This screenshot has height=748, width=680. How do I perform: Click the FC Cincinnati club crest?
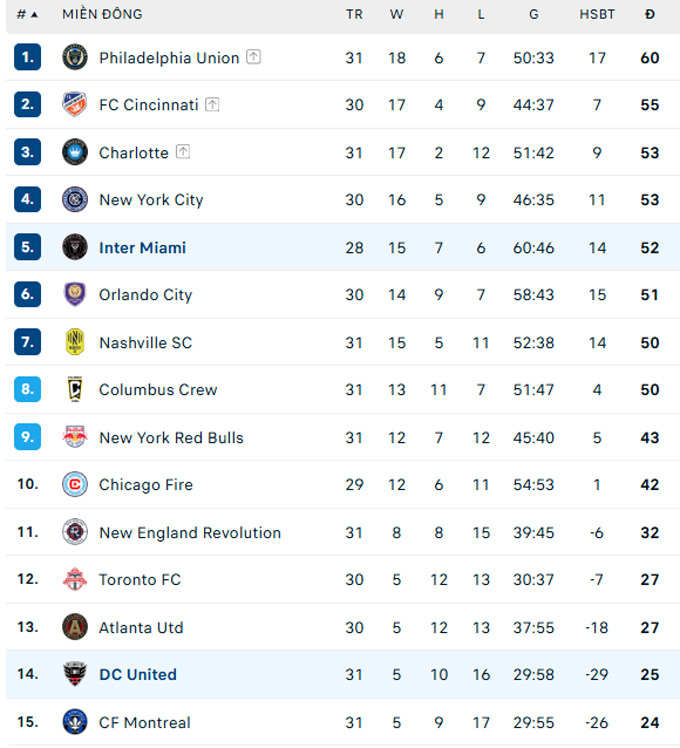click(x=75, y=104)
